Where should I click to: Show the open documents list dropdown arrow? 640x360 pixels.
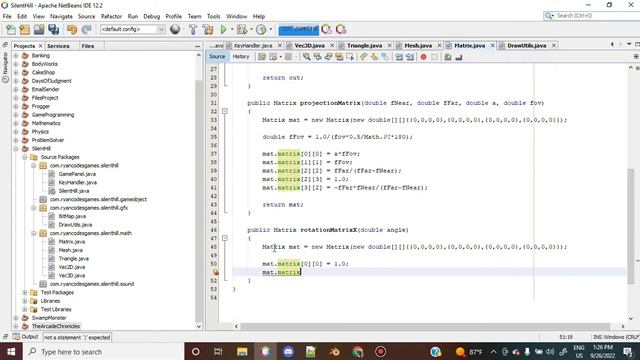click(629, 44)
